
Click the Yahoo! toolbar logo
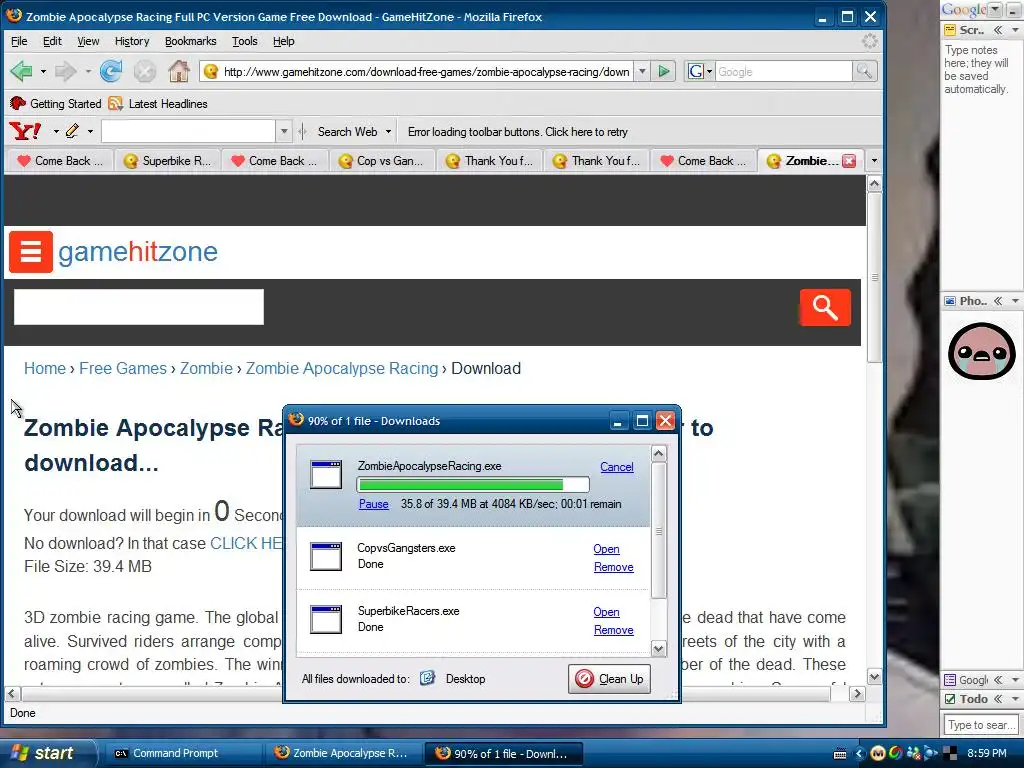point(25,131)
